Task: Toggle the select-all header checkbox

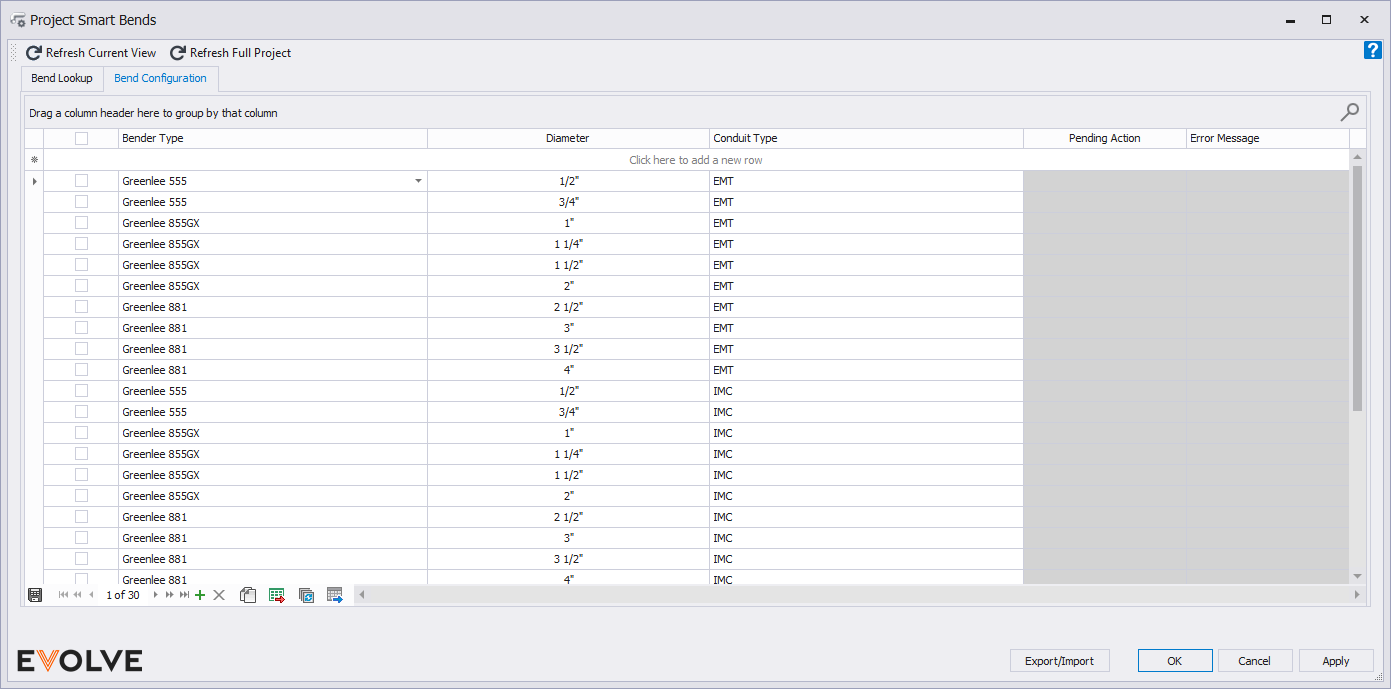Action: point(81,139)
